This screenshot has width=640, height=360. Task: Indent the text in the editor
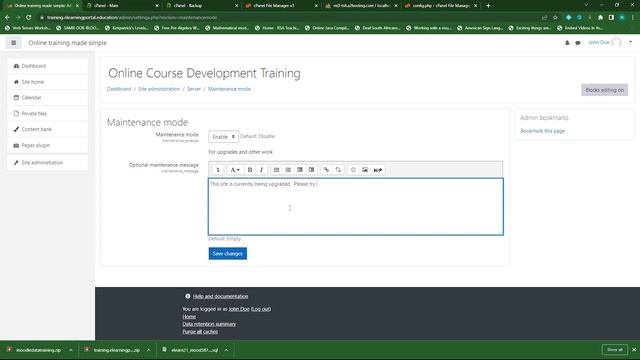311,170
